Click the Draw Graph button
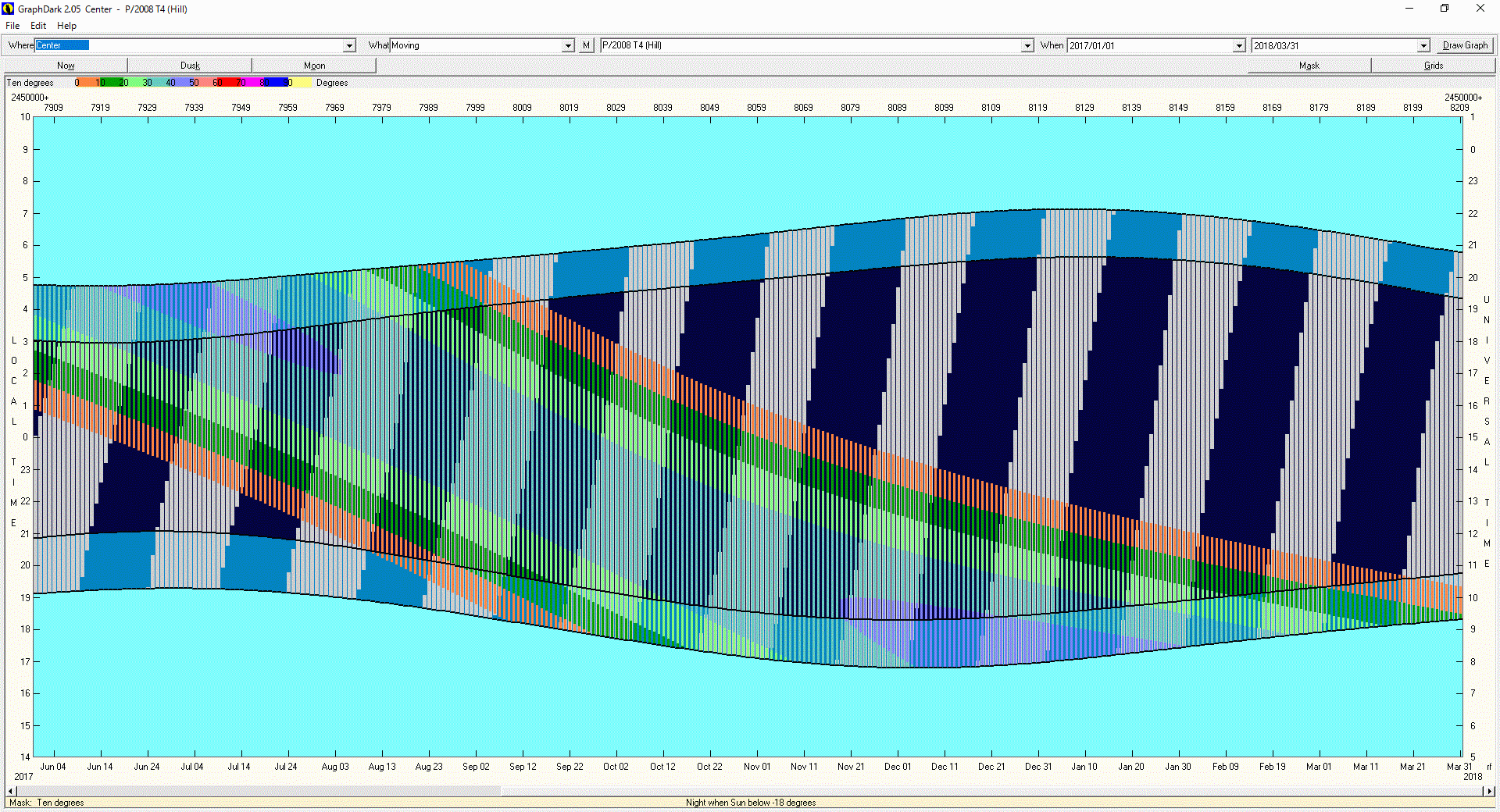Screen dimensions: 1500x812 pyautogui.click(x=1465, y=45)
